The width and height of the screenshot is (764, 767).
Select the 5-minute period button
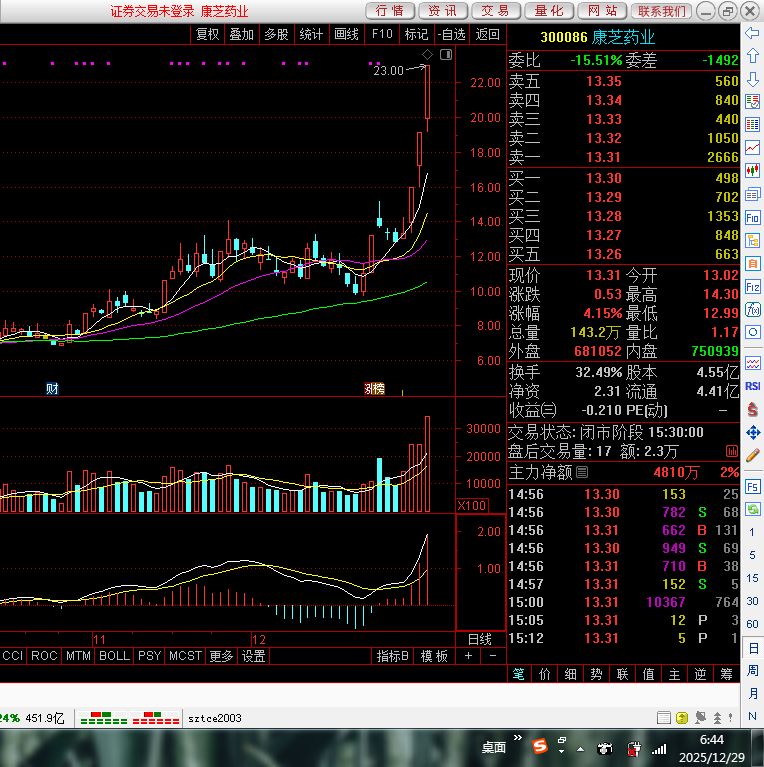[x=752, y=555]
